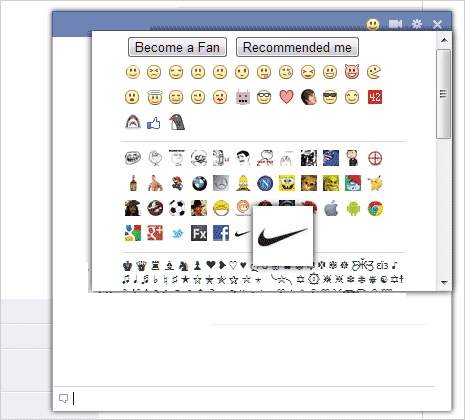Insert the soccer ball icon
The width and height of the screenshot is (465, 420).
click(177, 208)
